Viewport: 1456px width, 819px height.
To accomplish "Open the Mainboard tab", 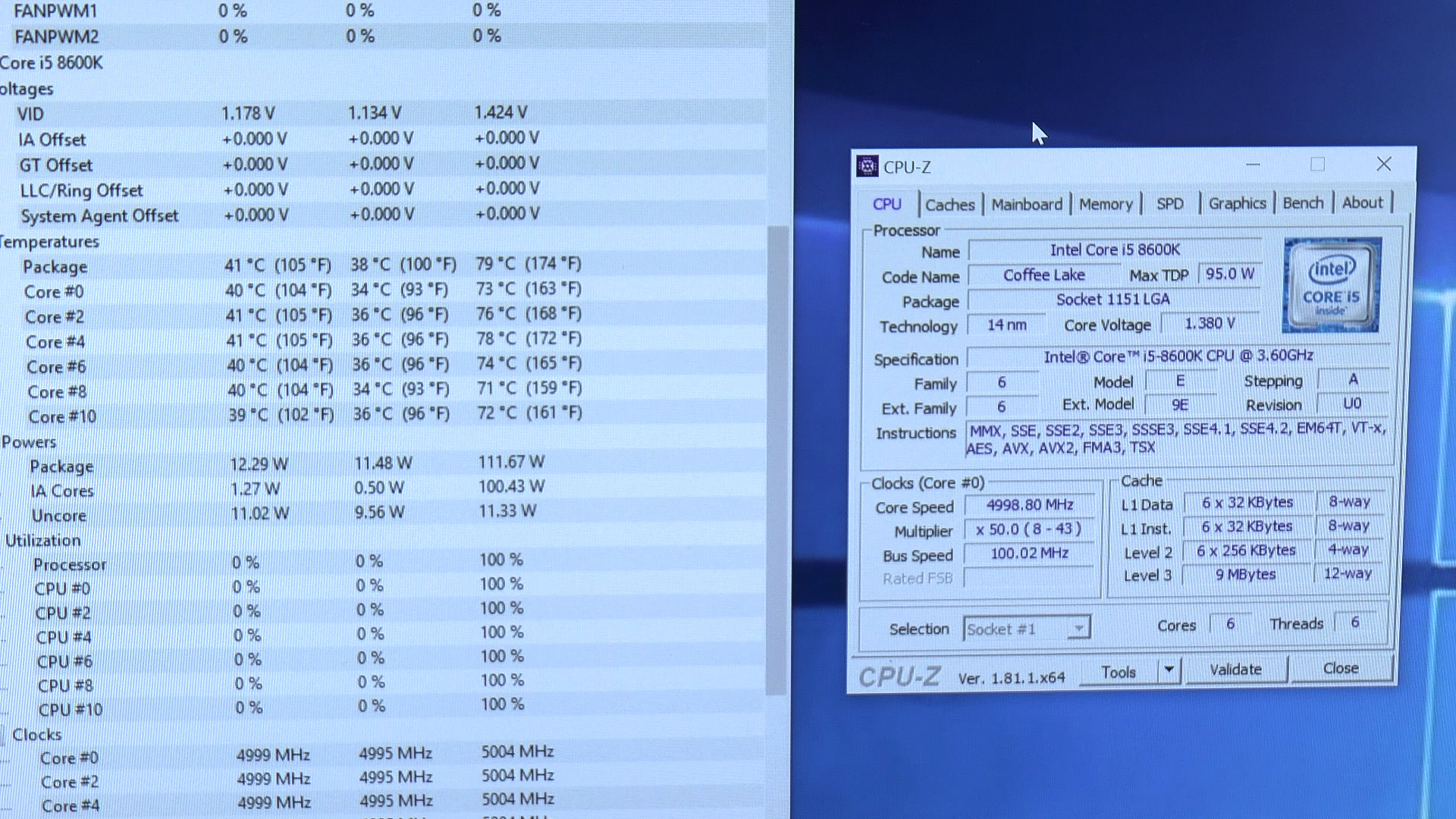I will tap(1027, 205).
